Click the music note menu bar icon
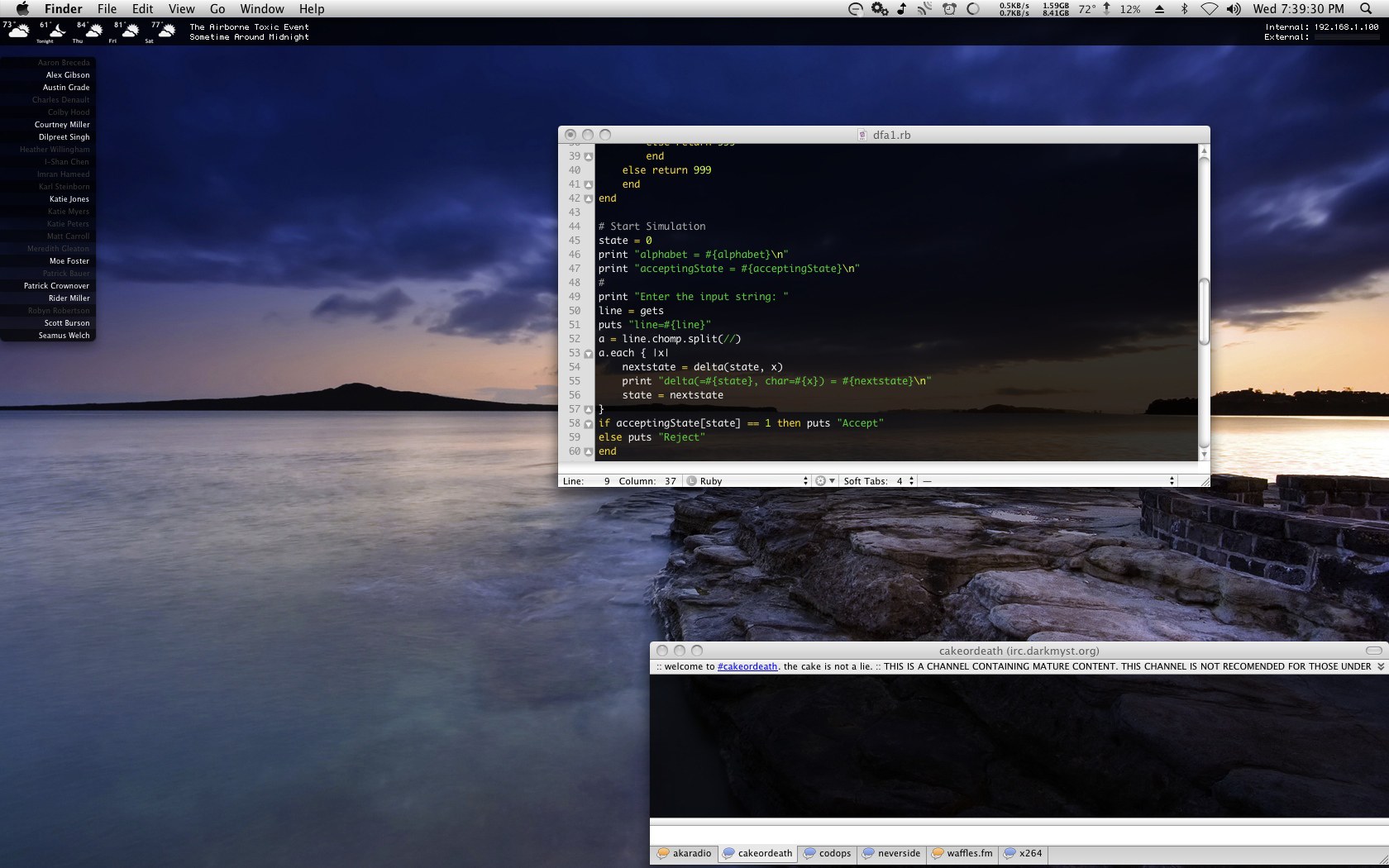This screenshot has width=1389, height=868. [x=902, y=9]
